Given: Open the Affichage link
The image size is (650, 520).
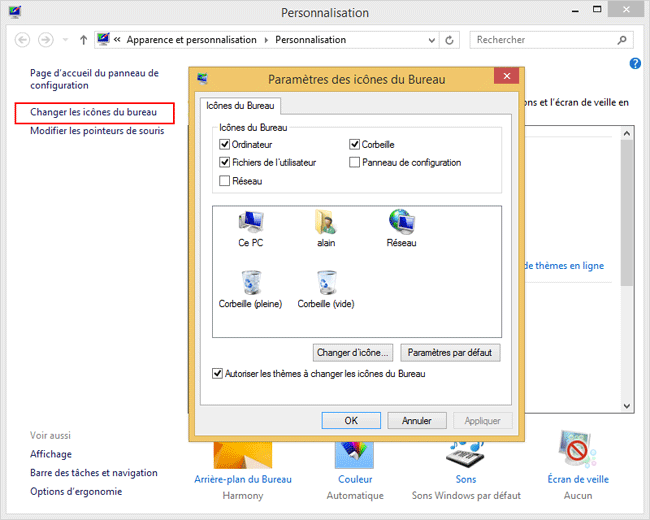Looking at the screenshot, I should [51, 454].
